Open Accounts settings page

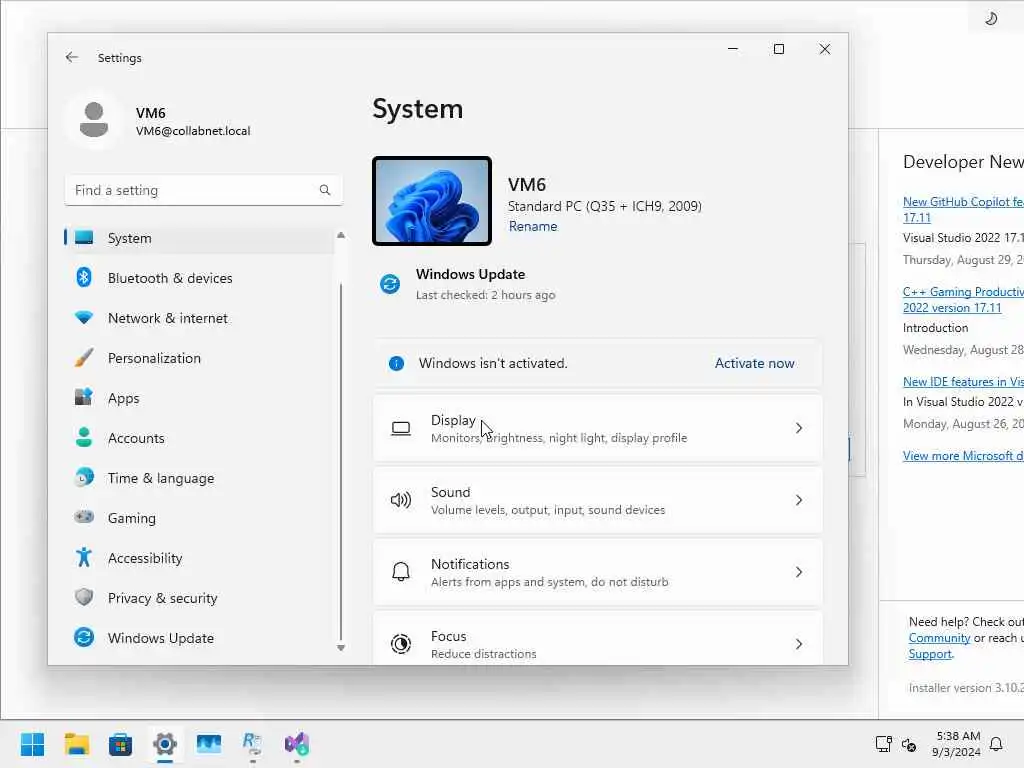pyautogui.click(x=199, y=438)
